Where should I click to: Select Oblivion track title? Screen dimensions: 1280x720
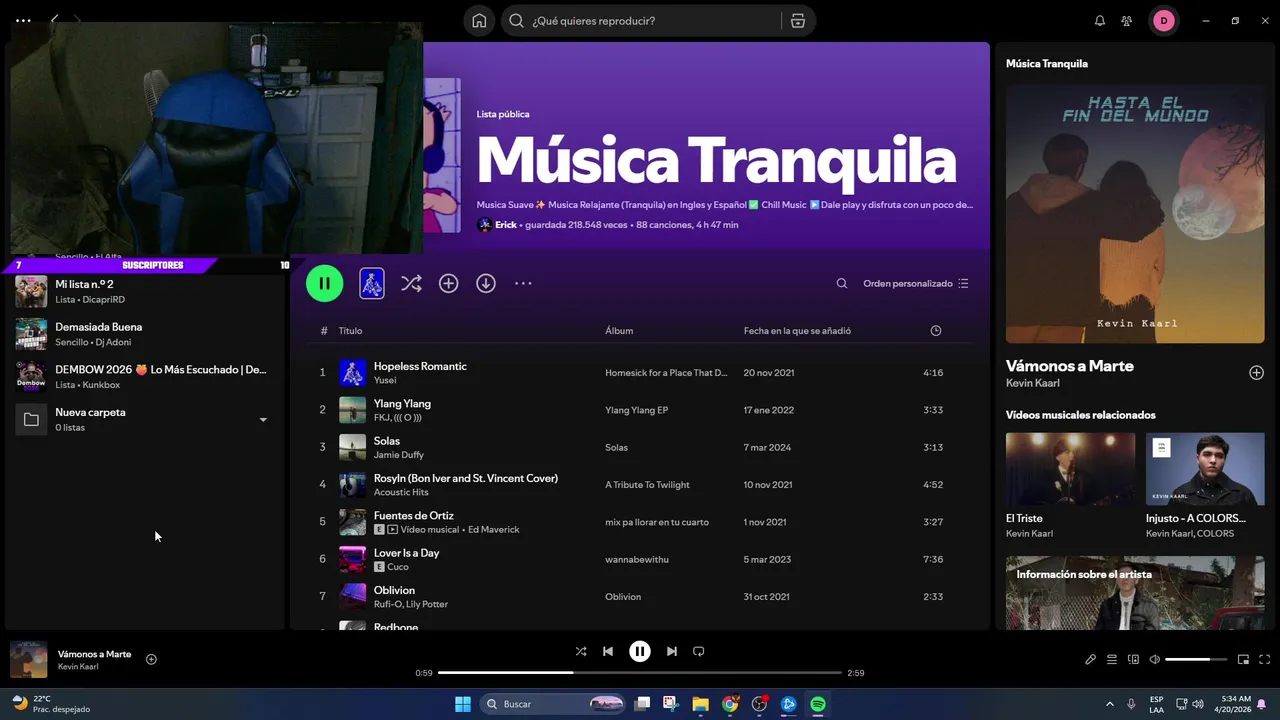click(394, 590)
